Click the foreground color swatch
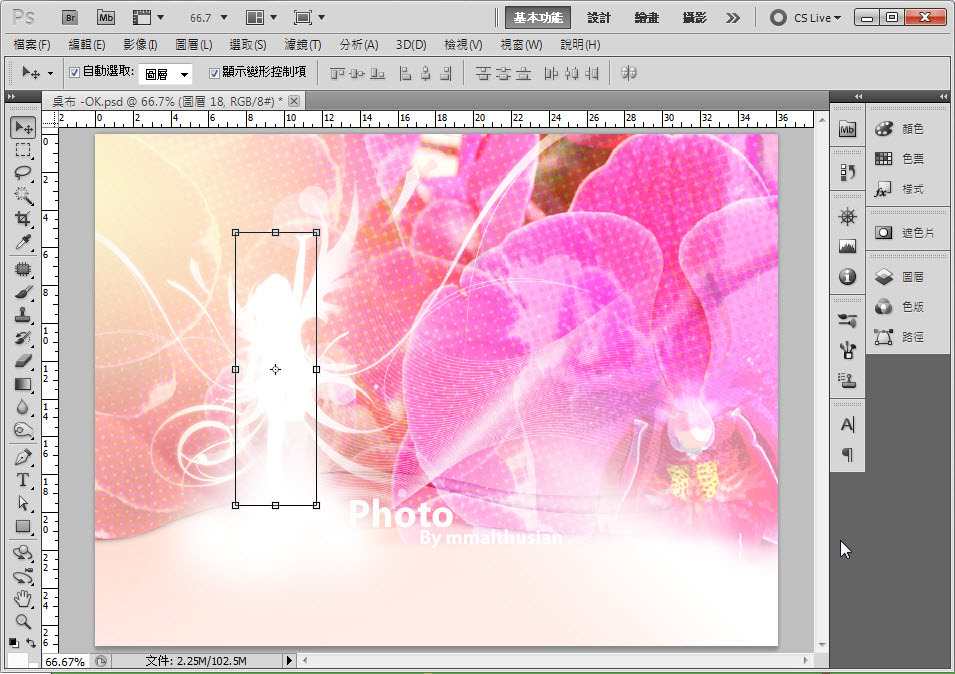The image size is (955, 674). 16,659
